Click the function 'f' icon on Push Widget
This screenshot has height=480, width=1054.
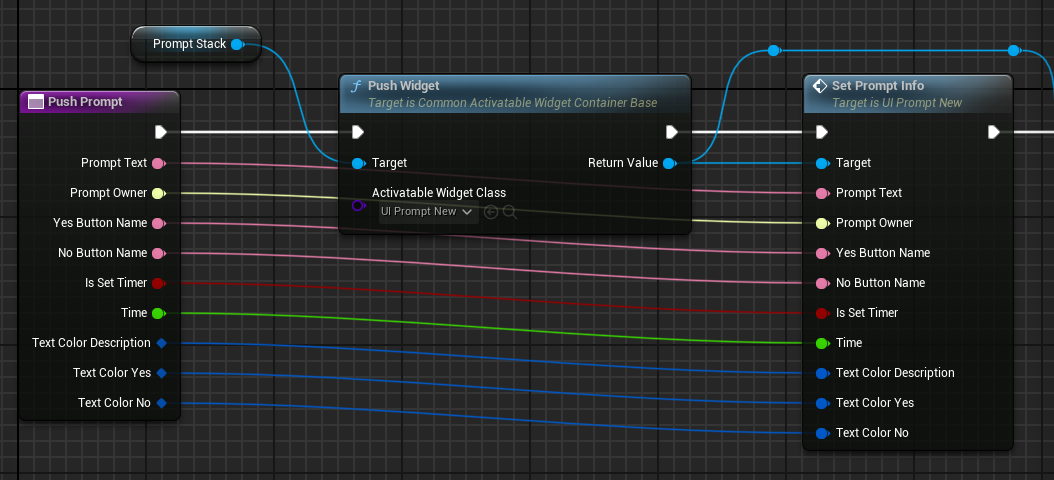[x=356, y=86]
